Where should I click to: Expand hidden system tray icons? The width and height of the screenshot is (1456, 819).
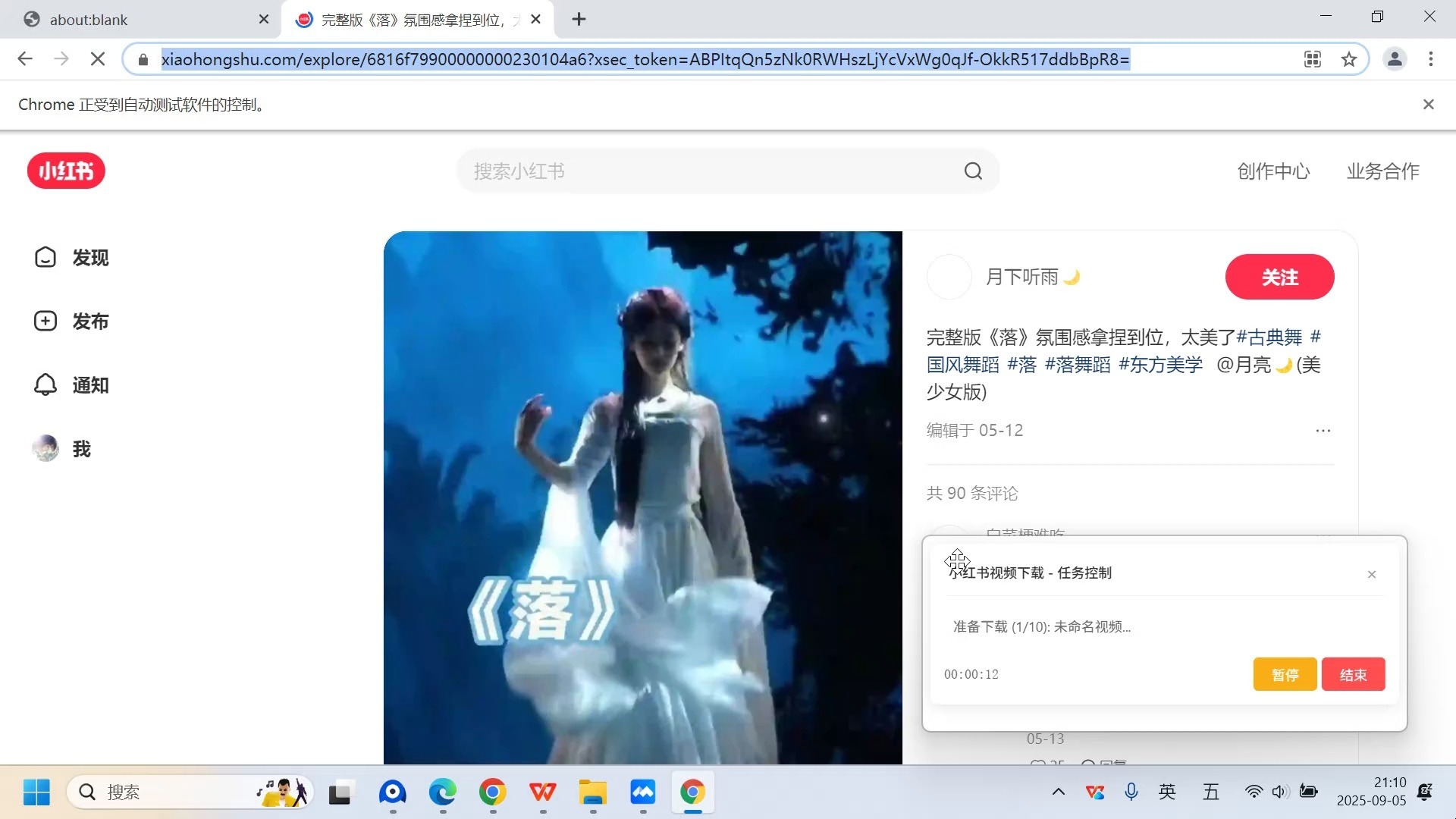1058,792
